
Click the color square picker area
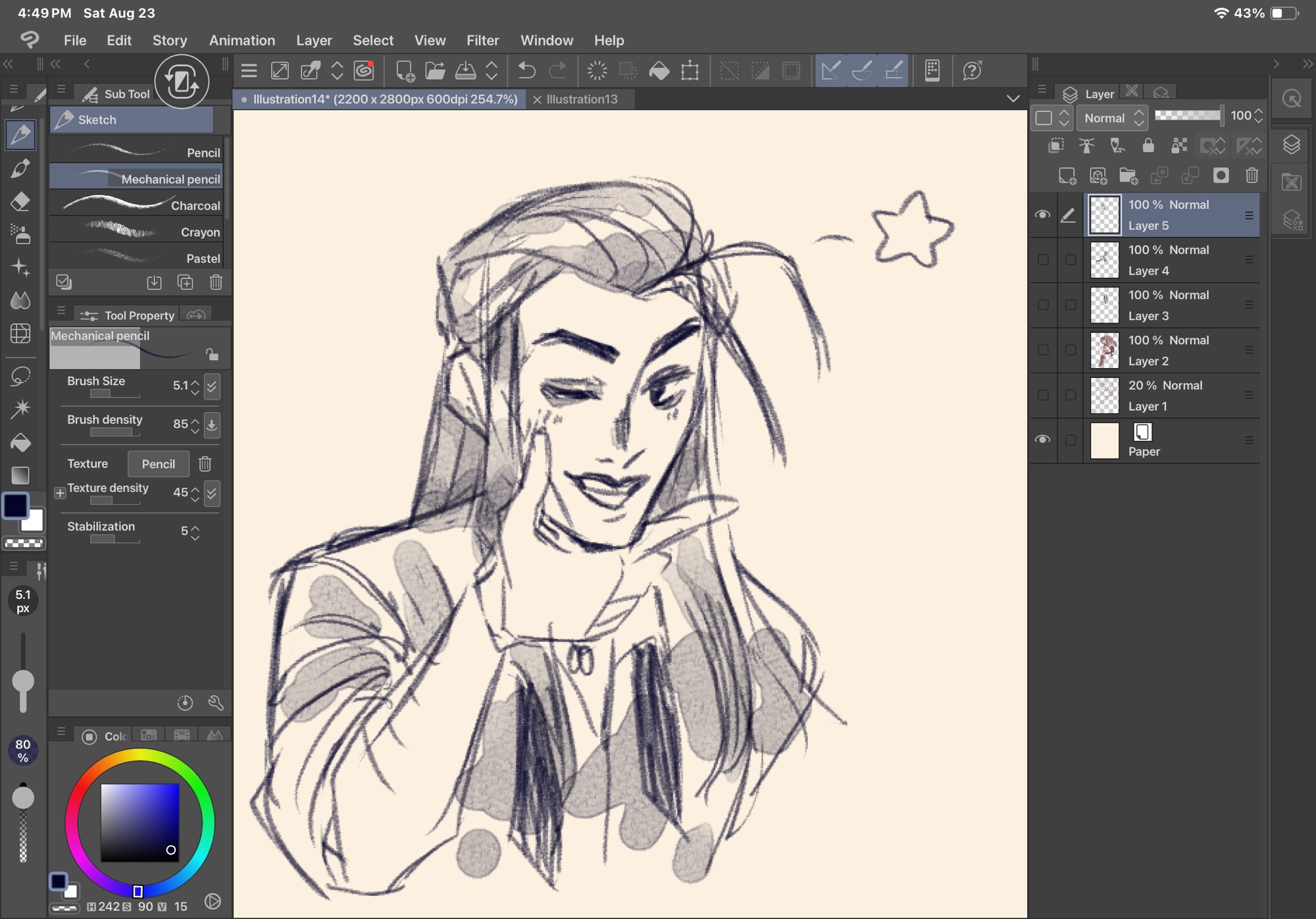click(x=139, y=822)
